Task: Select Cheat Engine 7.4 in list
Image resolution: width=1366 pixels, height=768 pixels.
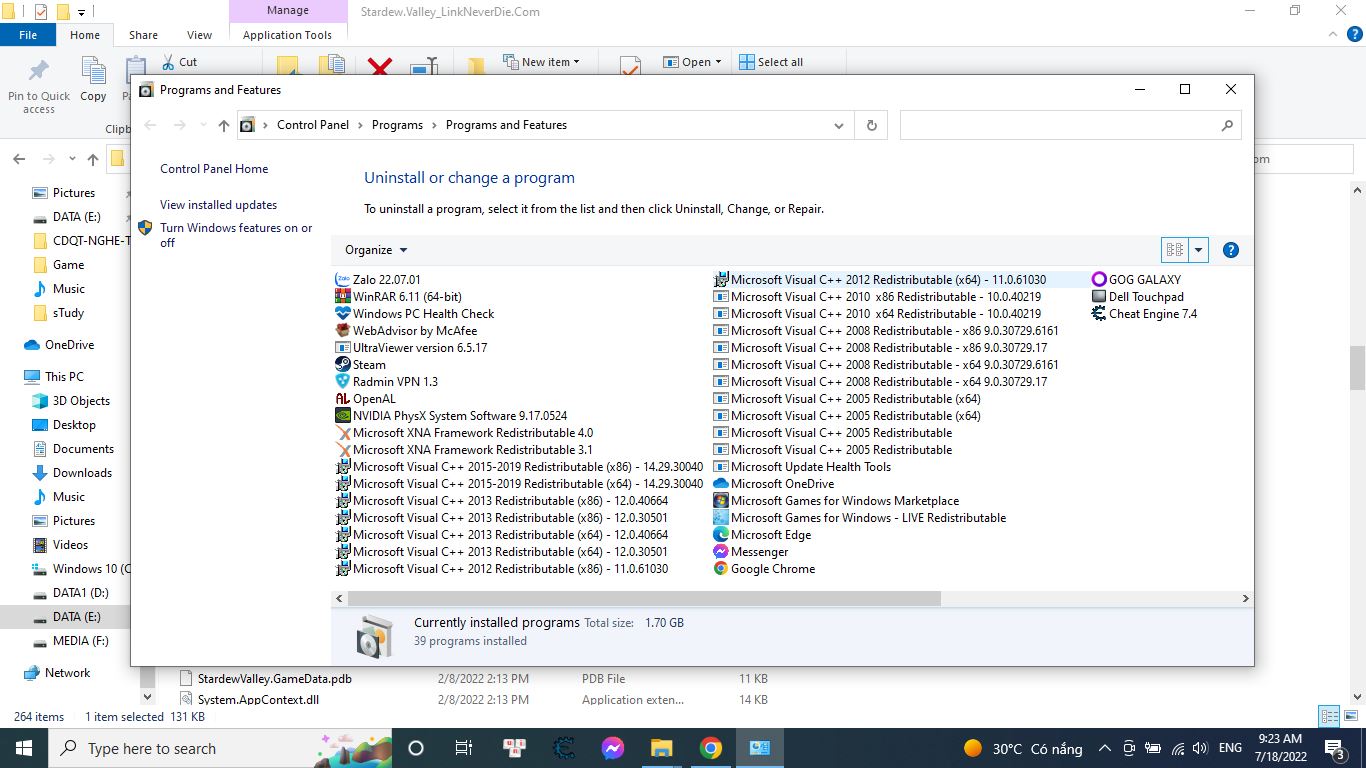Action: tap(1152, 314)
